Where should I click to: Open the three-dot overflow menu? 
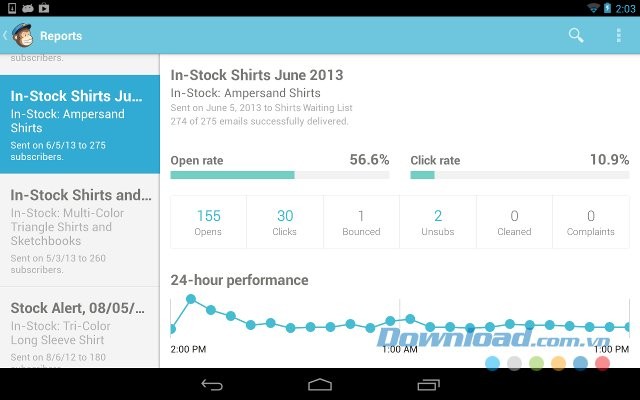[x=619, y=36]
